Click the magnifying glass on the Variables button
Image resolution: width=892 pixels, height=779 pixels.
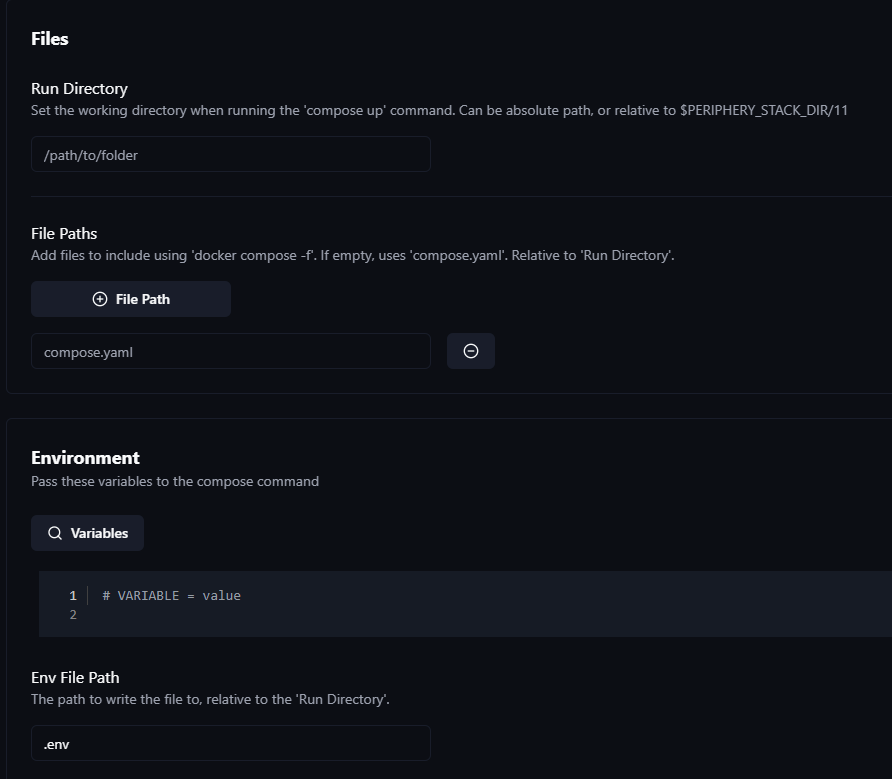[x=55, y=532]
